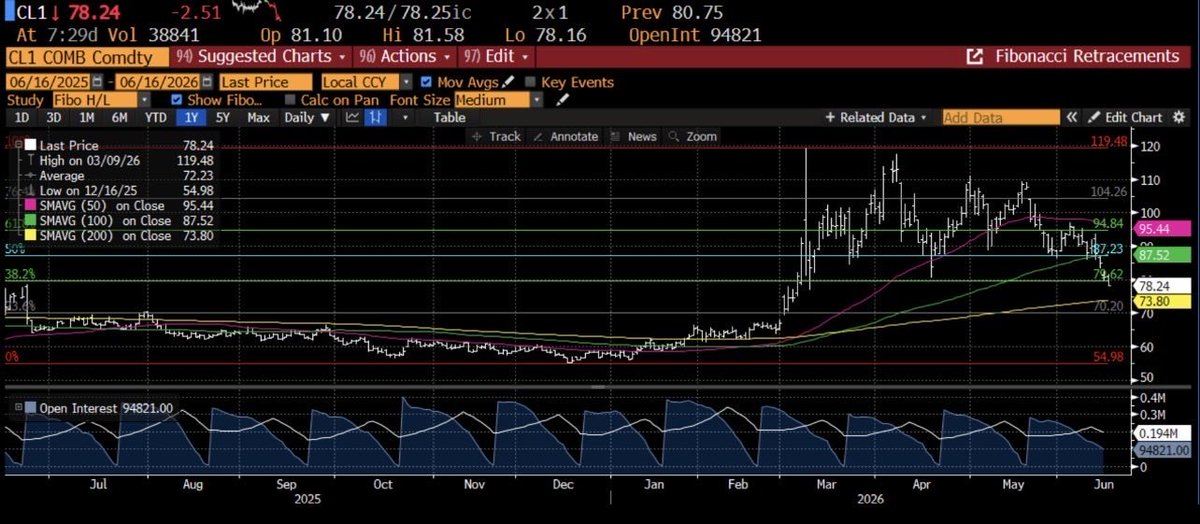Click Last Price field selector
Screen dimensions: 1200x524
click(267, 82)
